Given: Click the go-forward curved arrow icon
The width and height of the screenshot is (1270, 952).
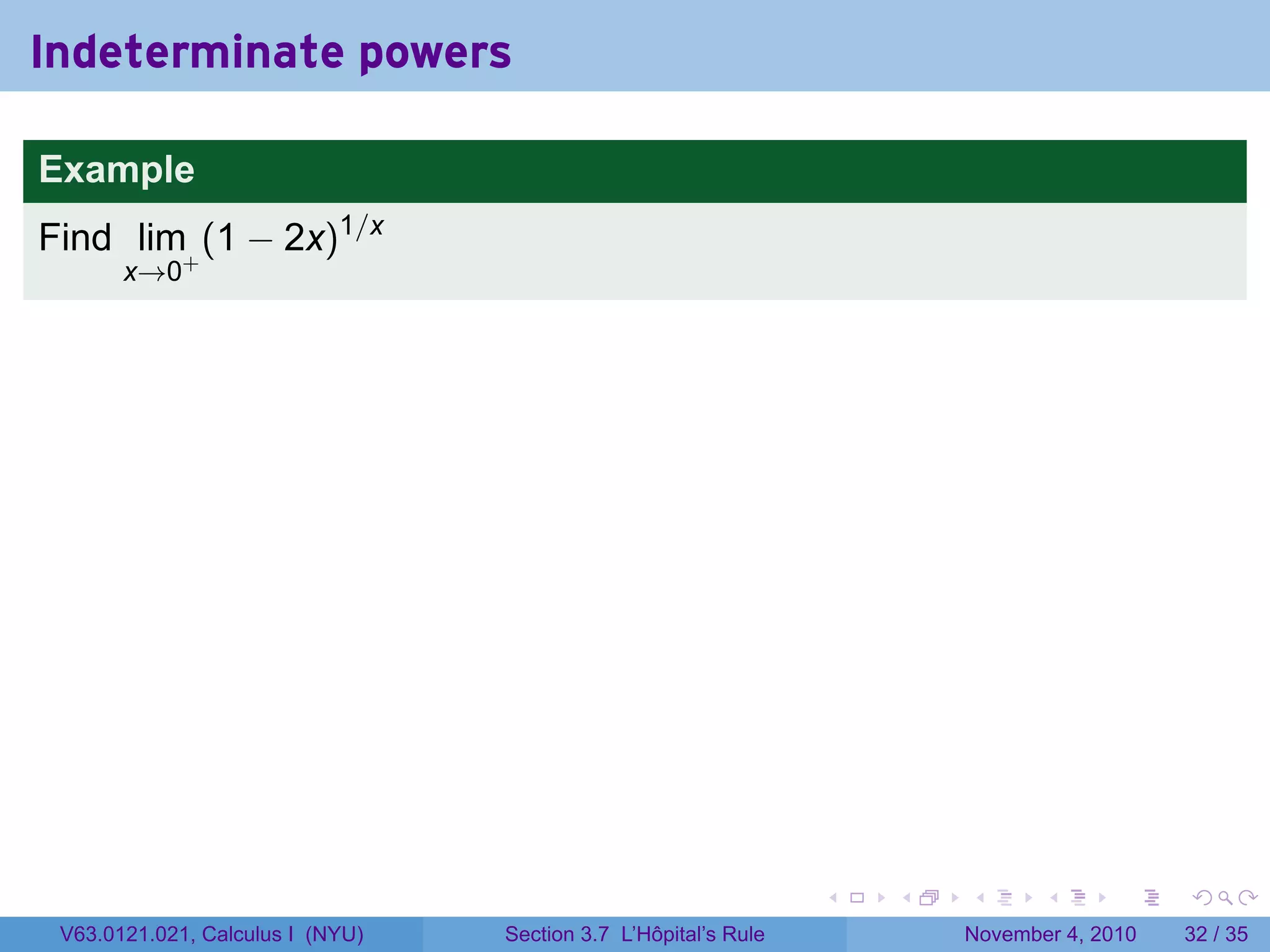Looking at the screenshot, I should (1248, 897).
